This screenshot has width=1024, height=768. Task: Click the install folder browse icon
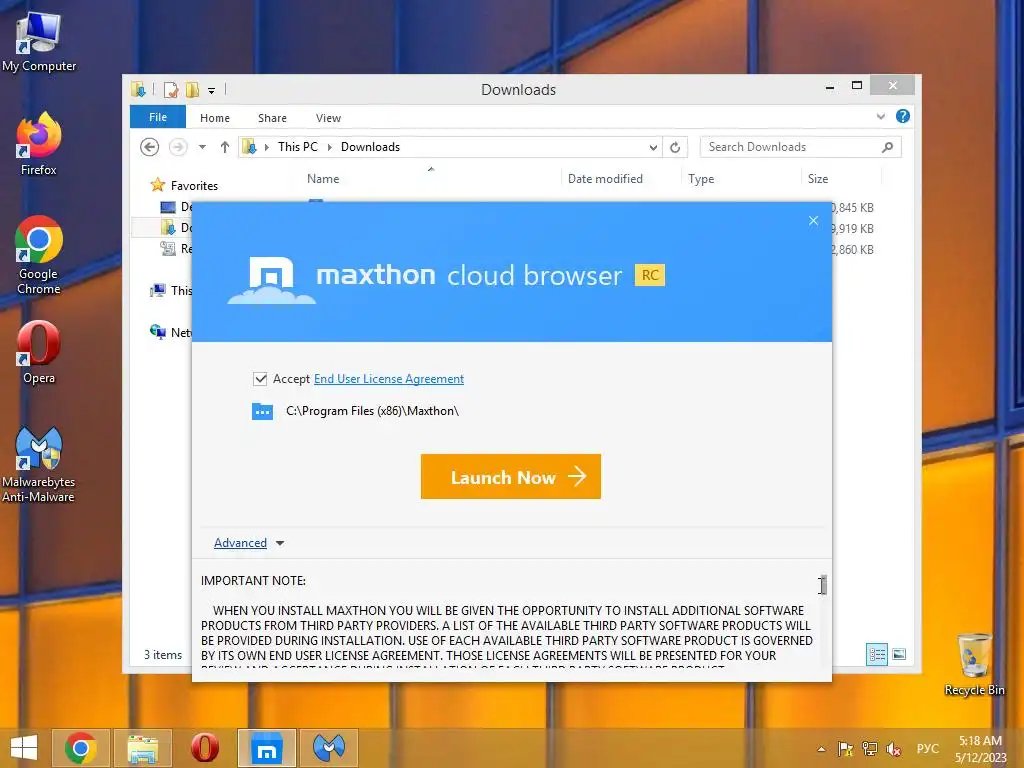[262, 411]
